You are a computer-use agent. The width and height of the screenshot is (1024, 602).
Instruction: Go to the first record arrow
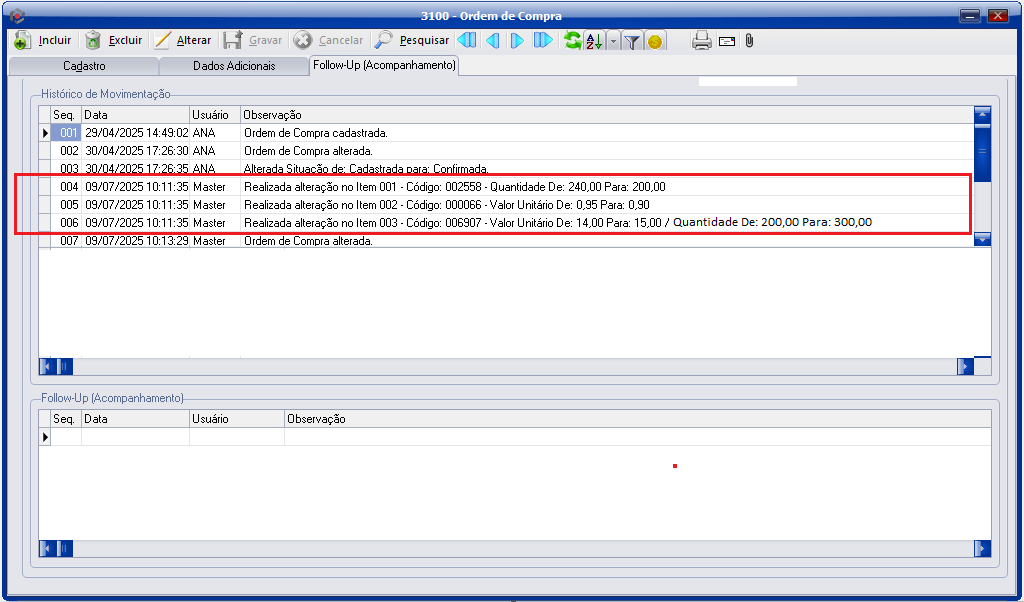[x=467, y=41]
